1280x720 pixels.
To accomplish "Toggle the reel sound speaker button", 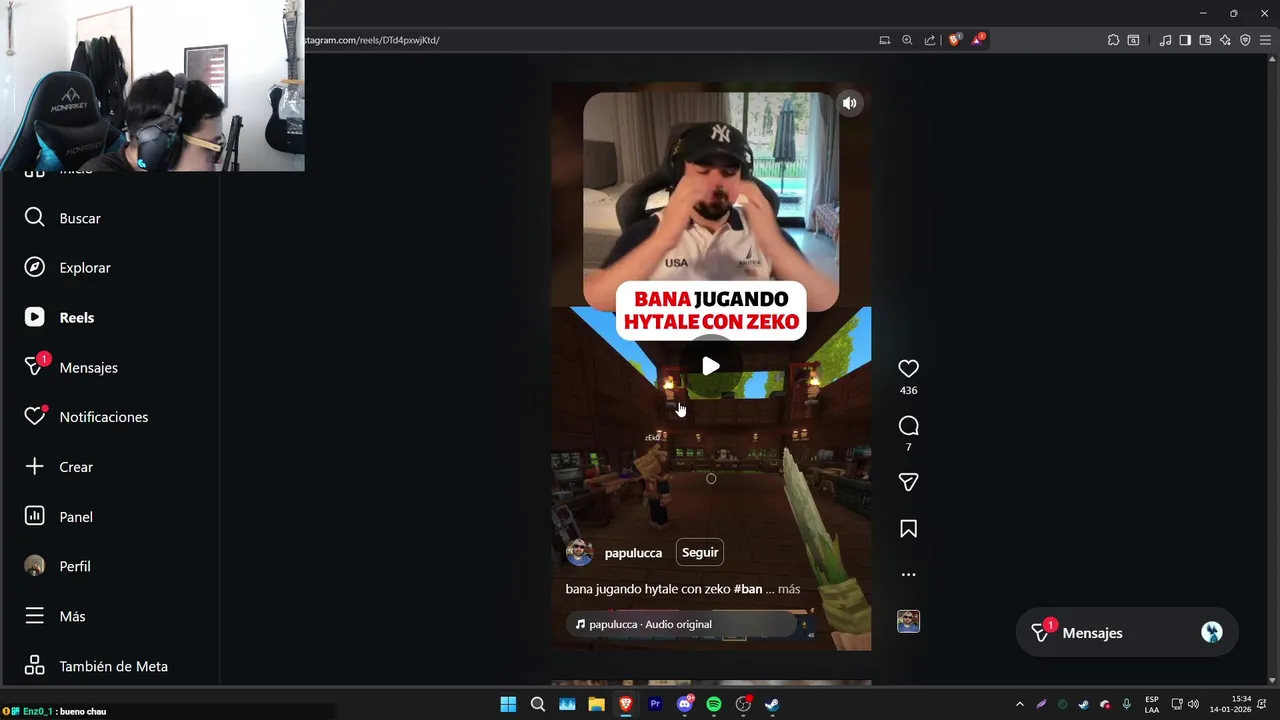I will (849, 103).
